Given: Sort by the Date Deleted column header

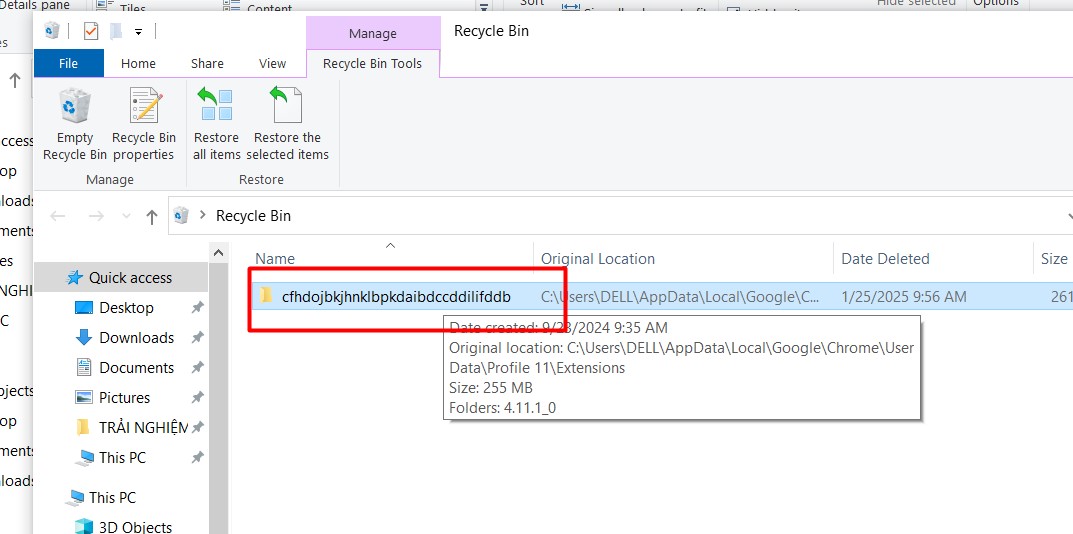Looking at the screenshot, I should pos(885,259).
